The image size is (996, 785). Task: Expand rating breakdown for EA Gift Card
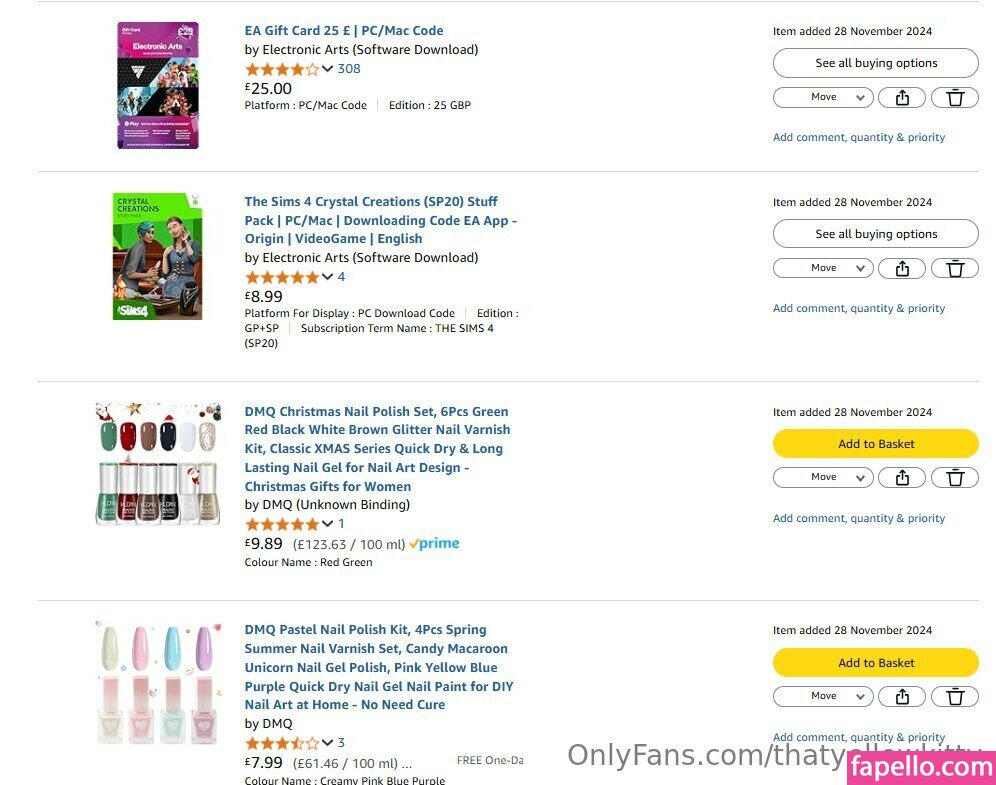coord(327,69)
